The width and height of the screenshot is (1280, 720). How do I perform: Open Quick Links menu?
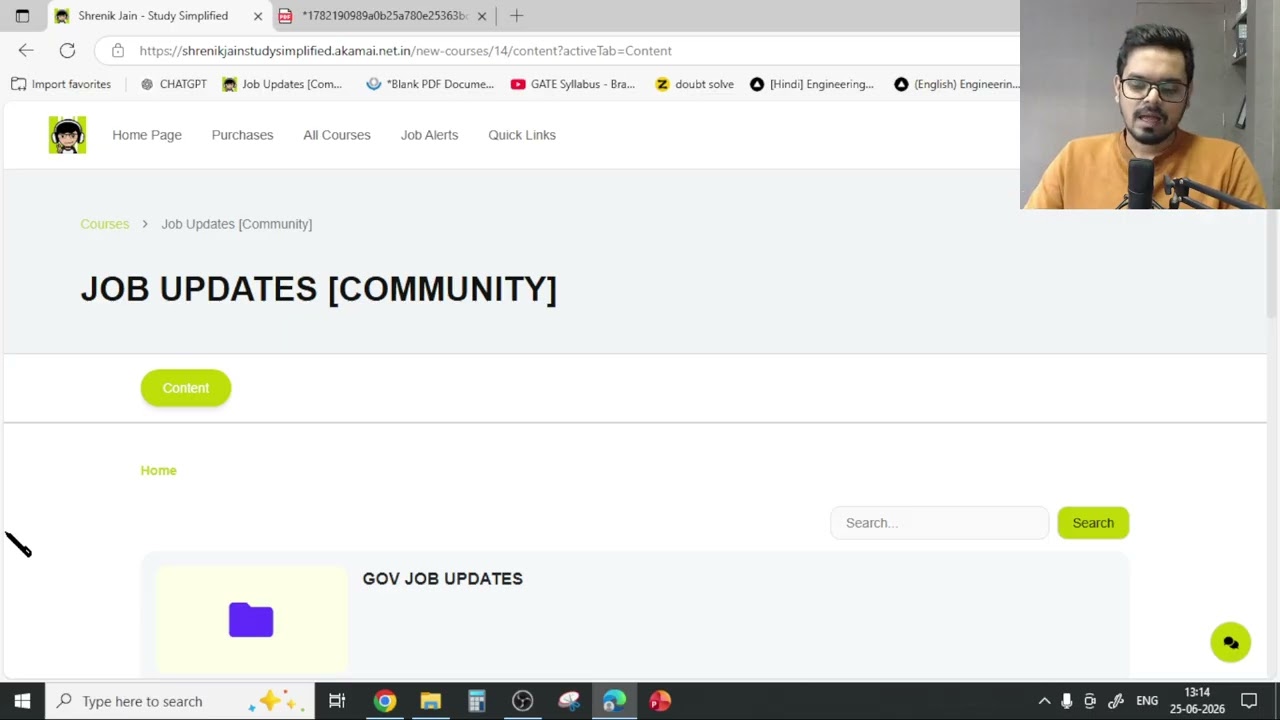pos(522,135)
